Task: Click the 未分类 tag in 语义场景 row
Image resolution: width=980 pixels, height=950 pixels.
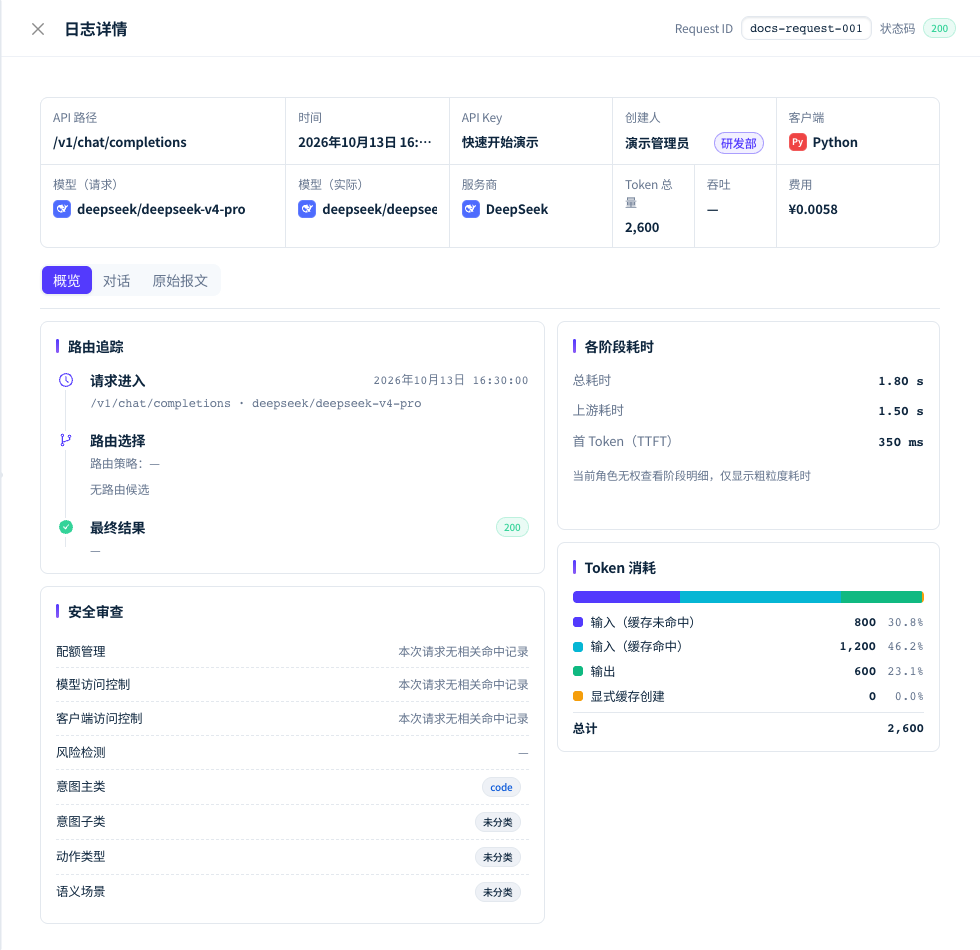Action: (498, 892)
